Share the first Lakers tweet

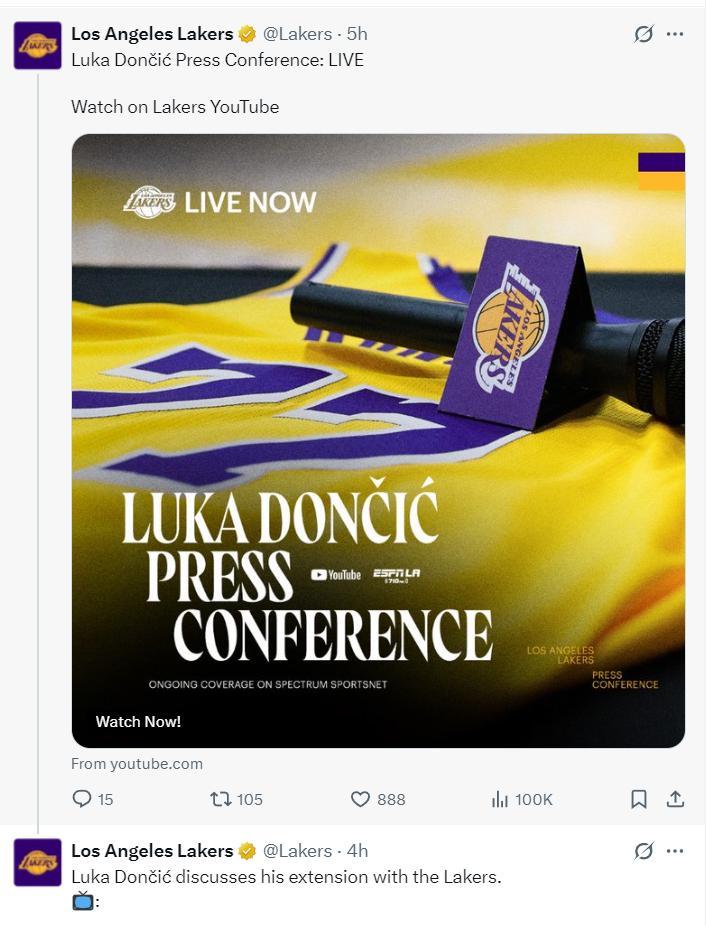(676, 799)
